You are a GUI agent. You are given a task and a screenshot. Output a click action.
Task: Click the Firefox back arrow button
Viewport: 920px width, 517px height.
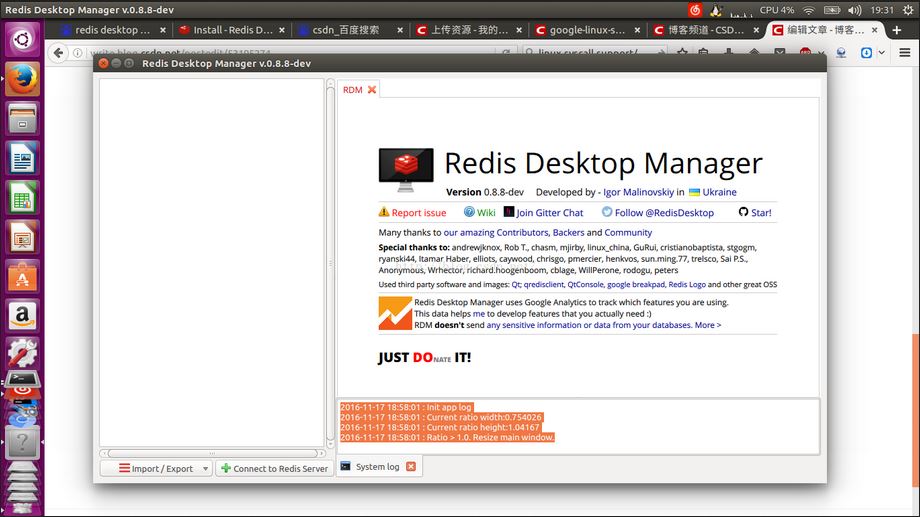click(58, 53)
